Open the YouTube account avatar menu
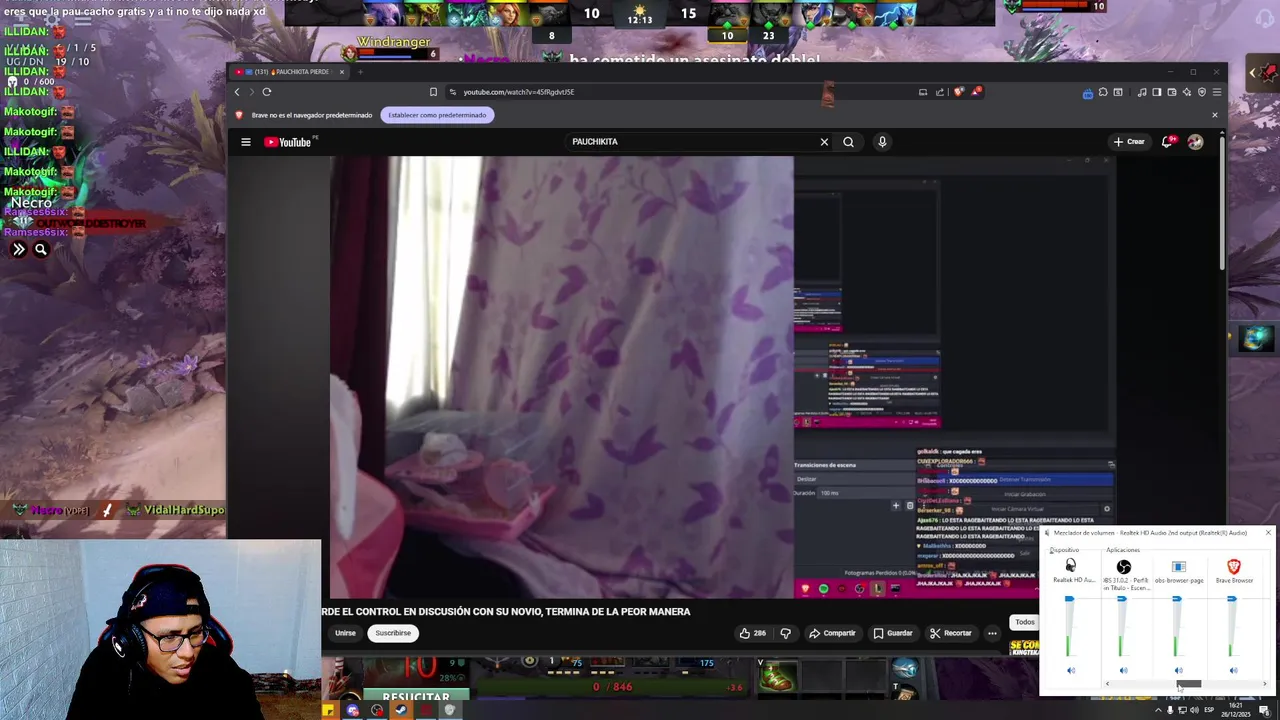 (1195, 142)
